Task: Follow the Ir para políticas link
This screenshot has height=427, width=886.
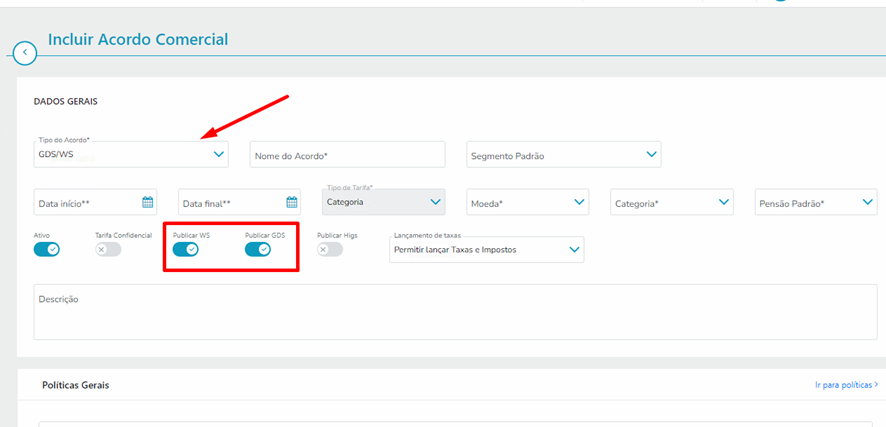Action: click(x=846, y=385)
